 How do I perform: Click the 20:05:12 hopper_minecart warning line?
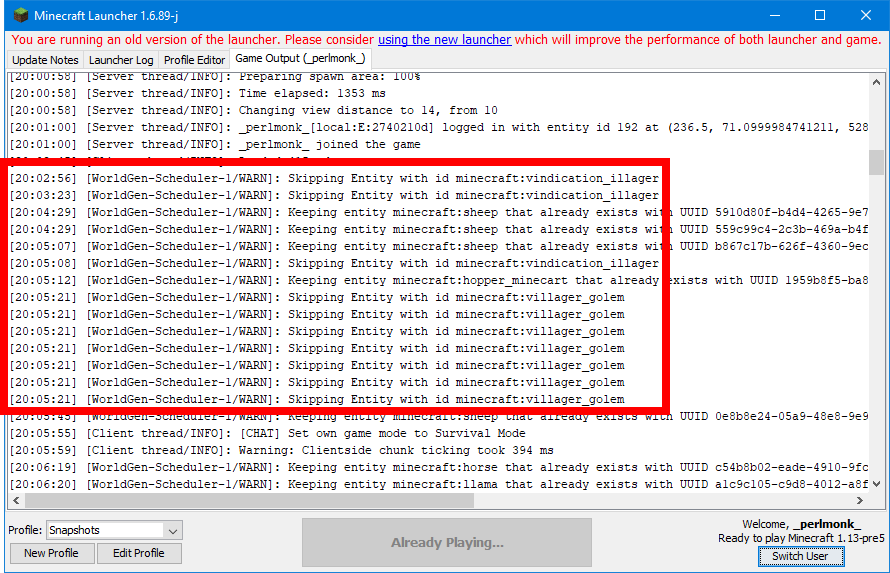[439, 280]
